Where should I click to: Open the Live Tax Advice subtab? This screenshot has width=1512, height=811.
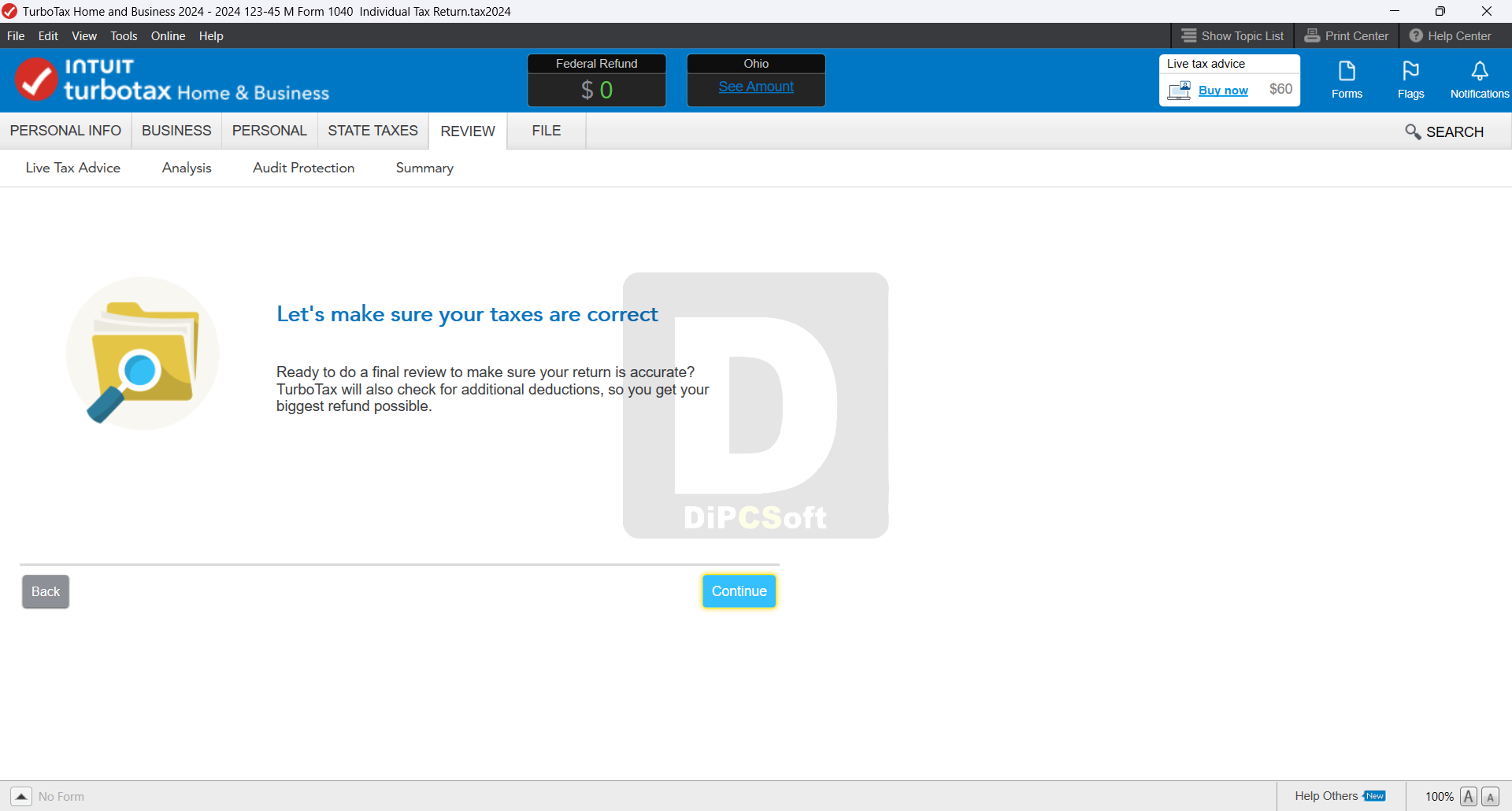(73, 168)
